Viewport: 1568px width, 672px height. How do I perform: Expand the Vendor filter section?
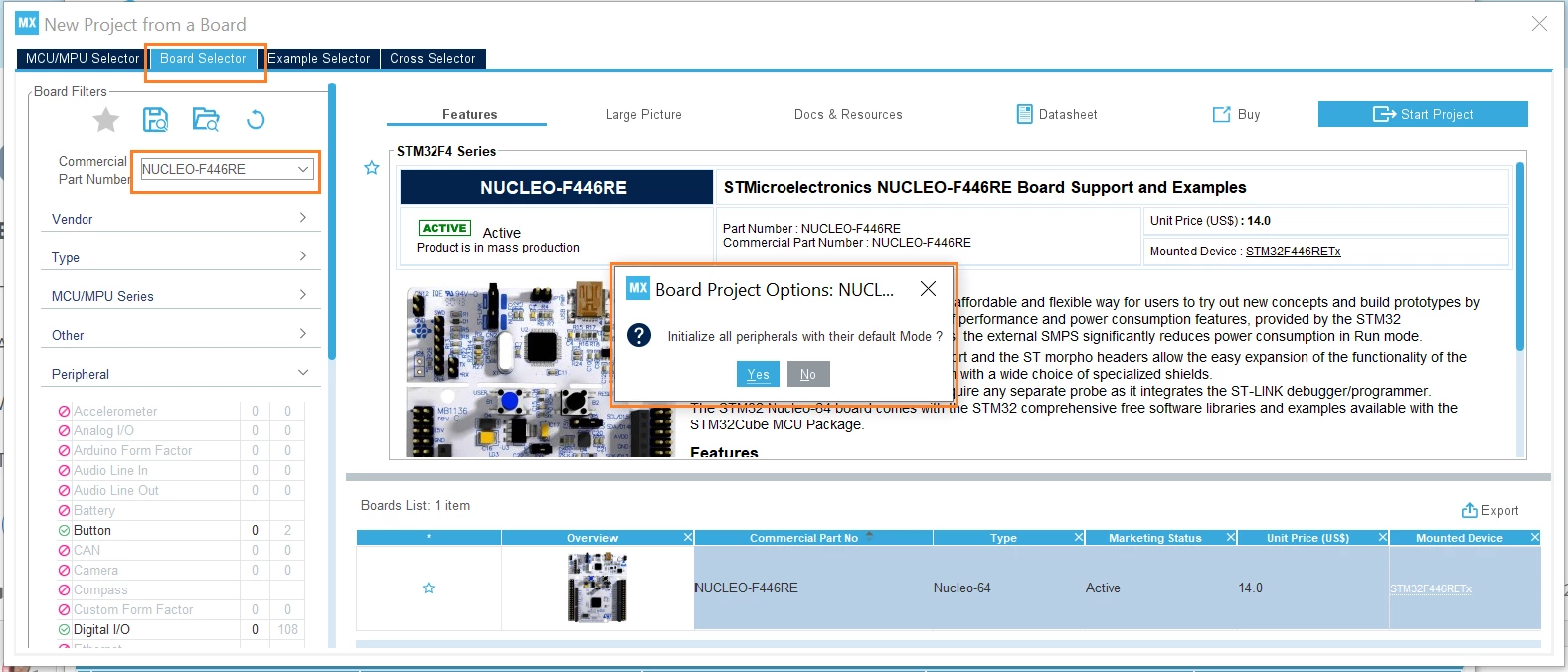click(180, 219)
